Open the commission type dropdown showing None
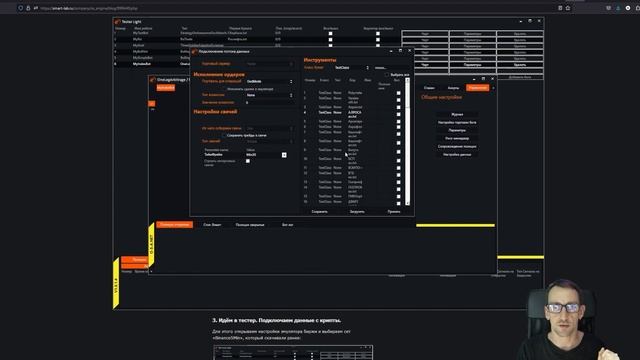 tap(269, 95)
